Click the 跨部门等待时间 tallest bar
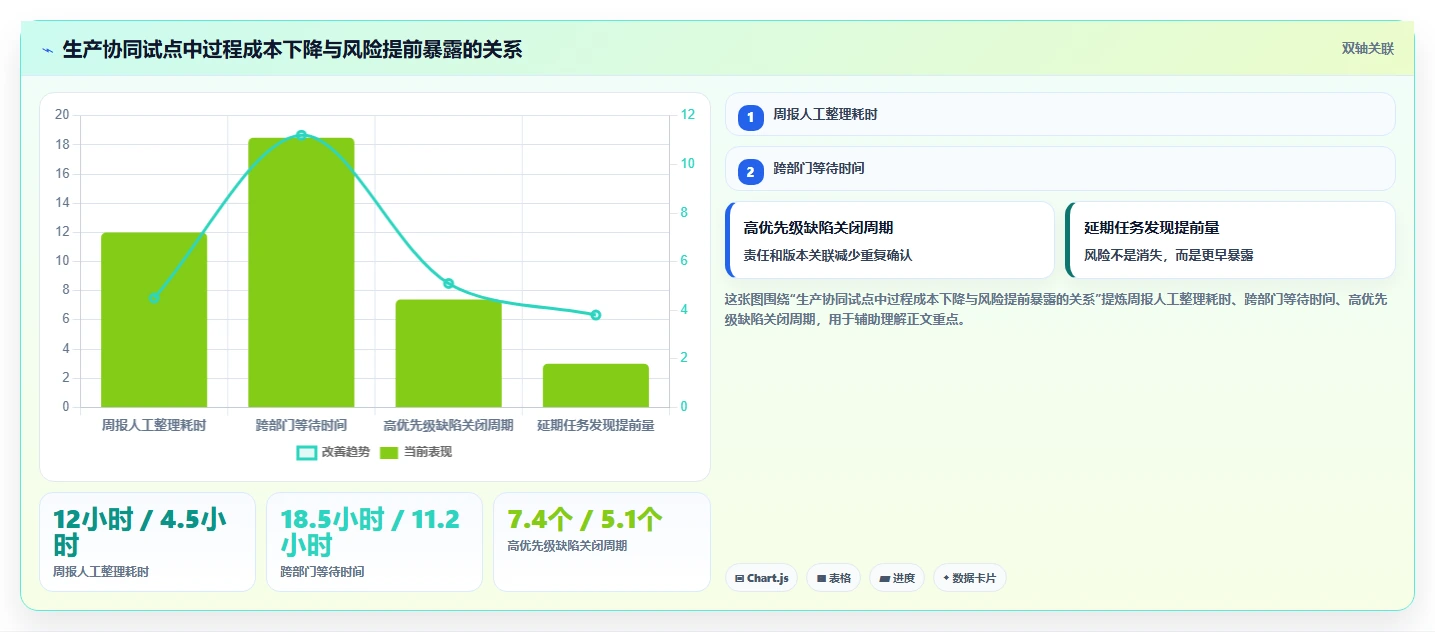Viewport: 1435px width, 632px height. pyautogui.click(x=301, y=272)
